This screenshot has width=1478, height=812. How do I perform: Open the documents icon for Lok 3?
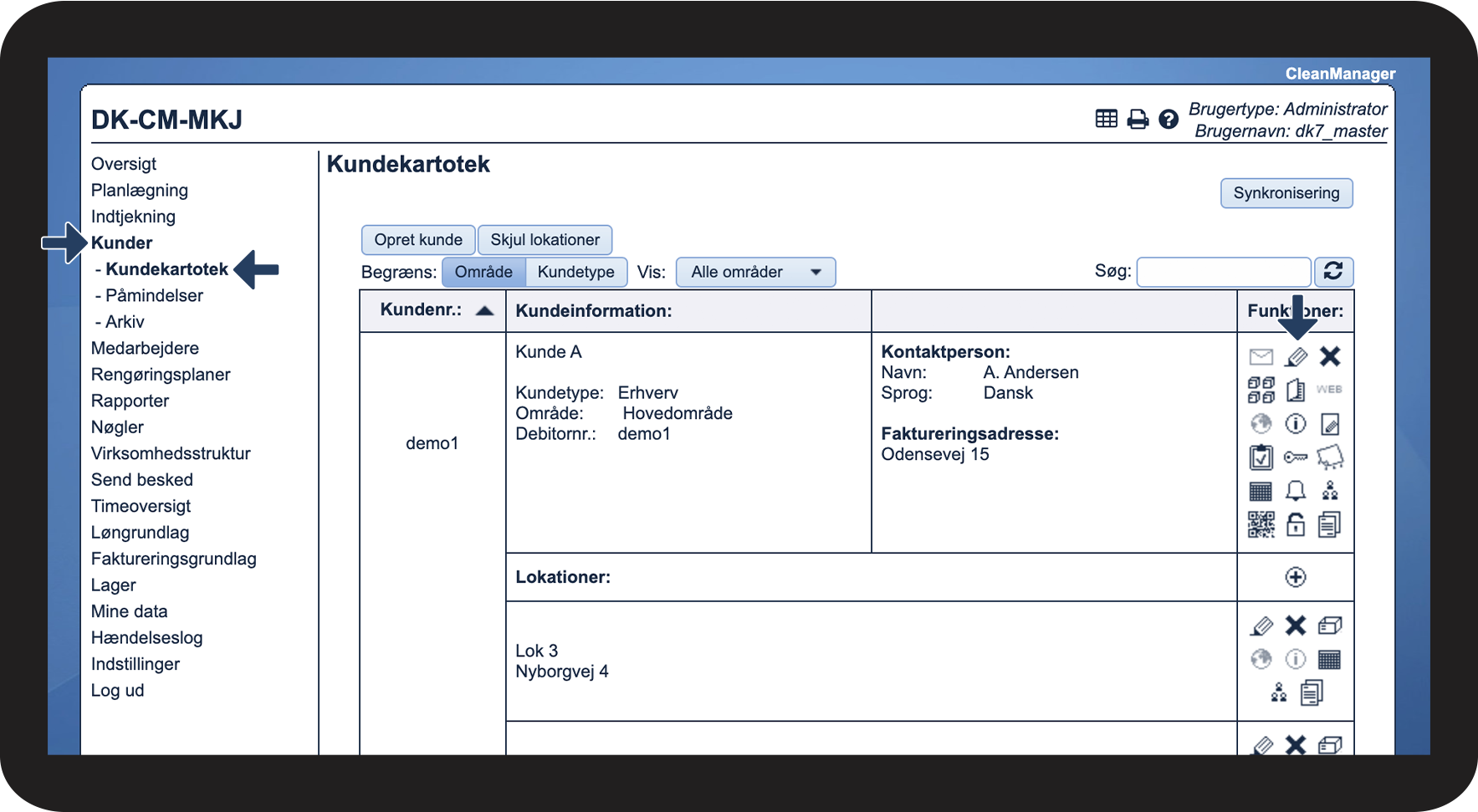[1312, 692]
